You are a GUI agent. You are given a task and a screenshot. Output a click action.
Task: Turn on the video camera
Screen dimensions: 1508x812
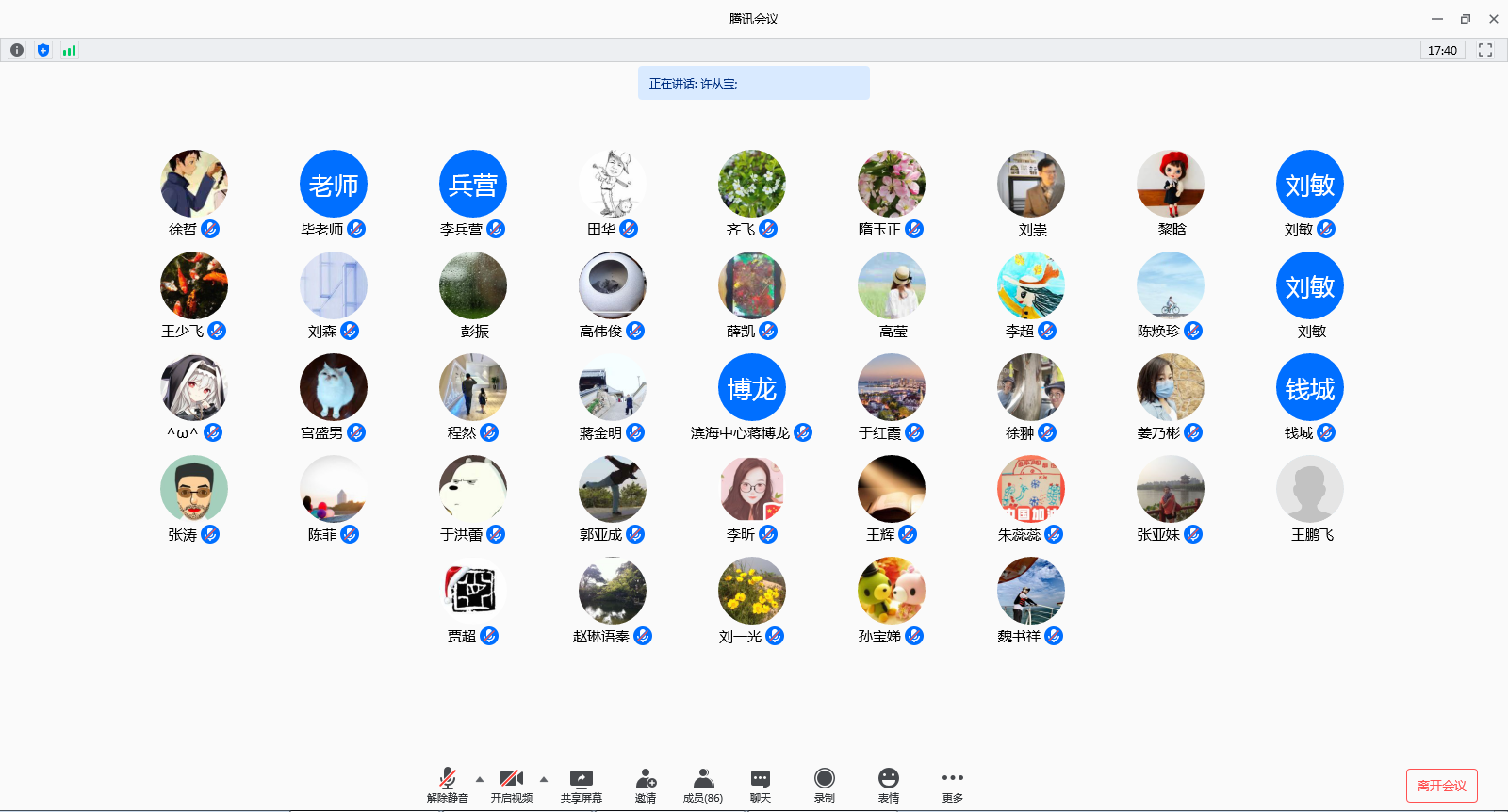point(512,785)
